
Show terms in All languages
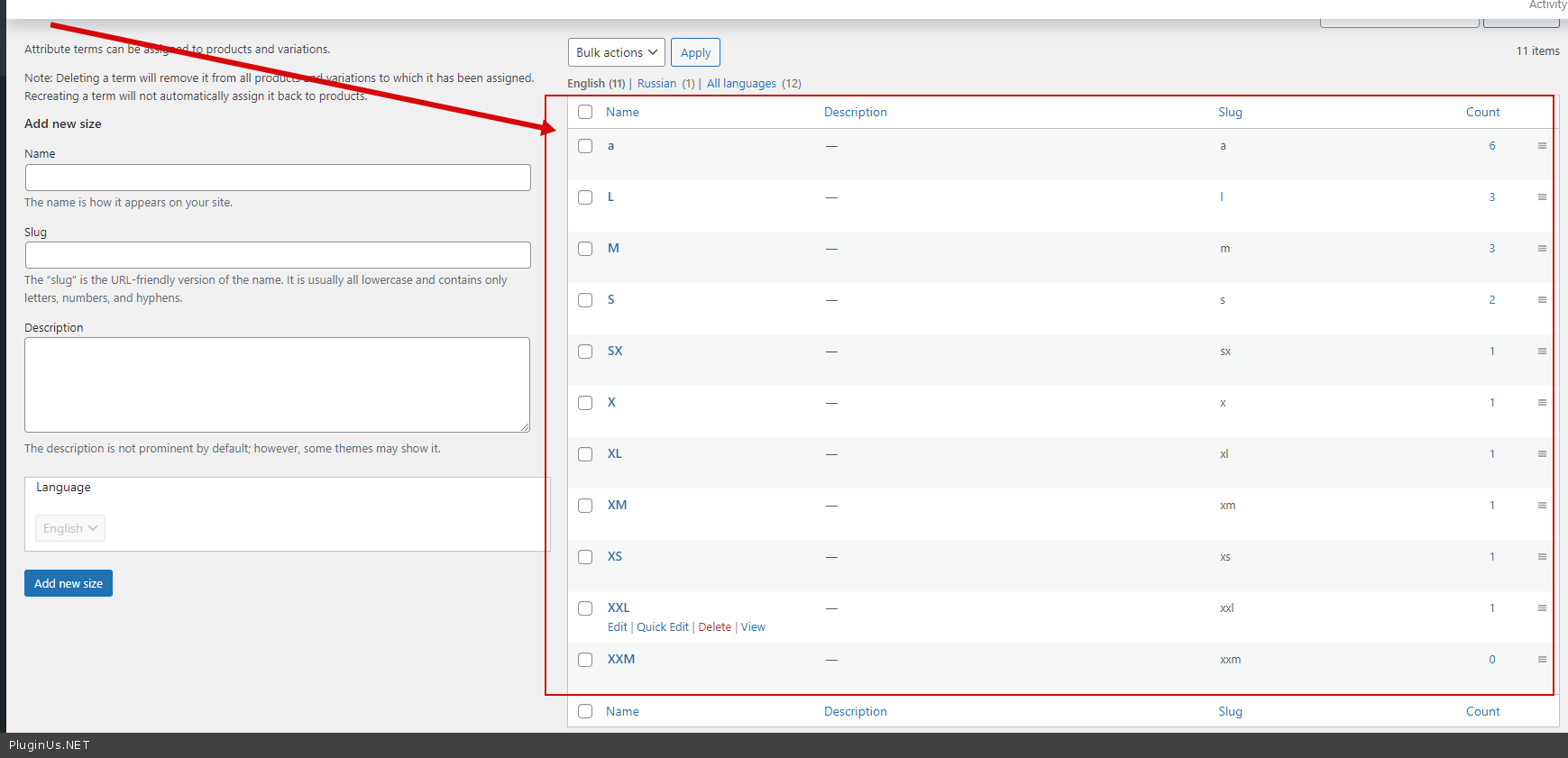[x=740, y=84]
